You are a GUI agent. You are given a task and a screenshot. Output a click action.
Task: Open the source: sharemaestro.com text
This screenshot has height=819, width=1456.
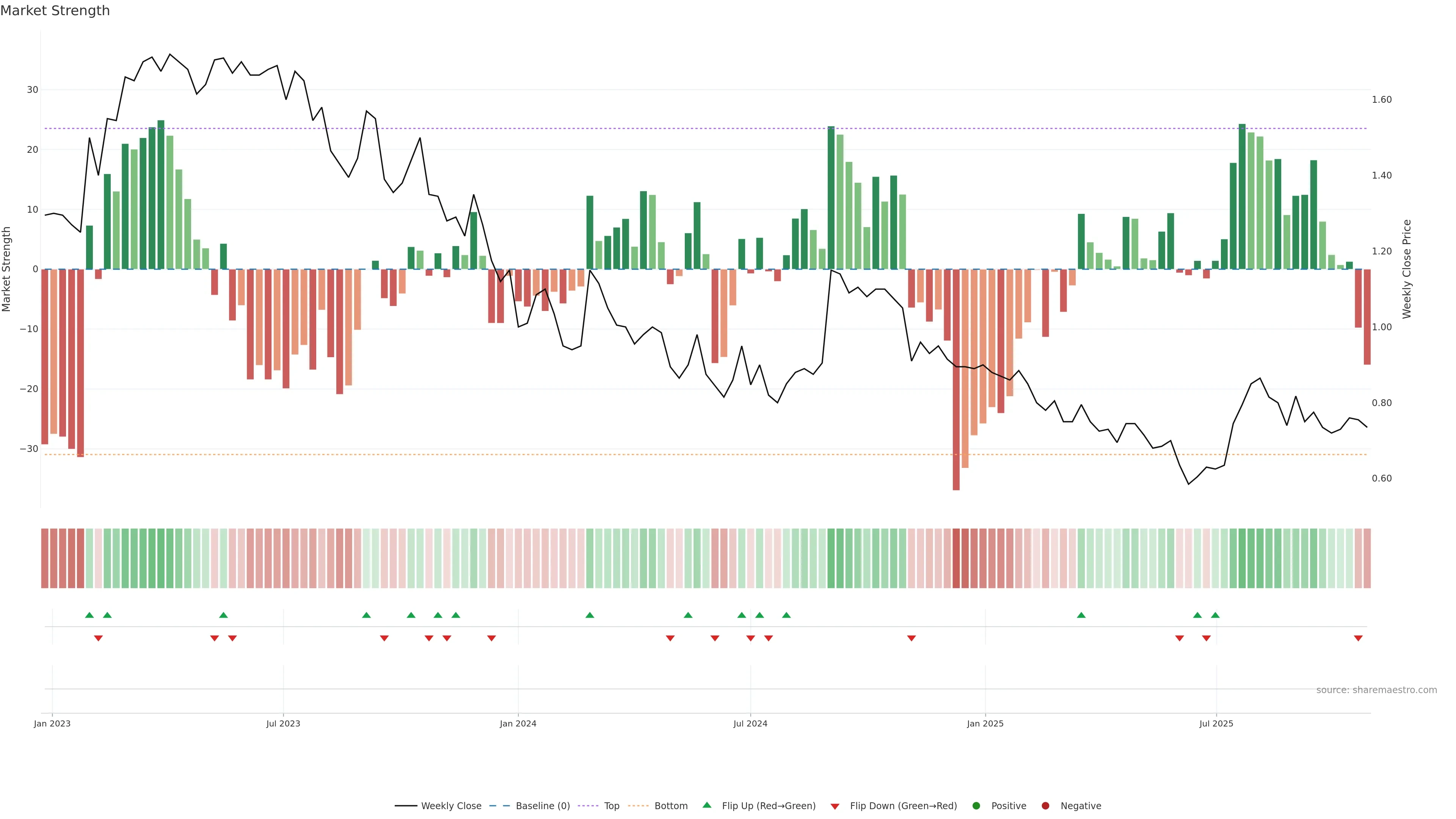[x=1376, y=690]
